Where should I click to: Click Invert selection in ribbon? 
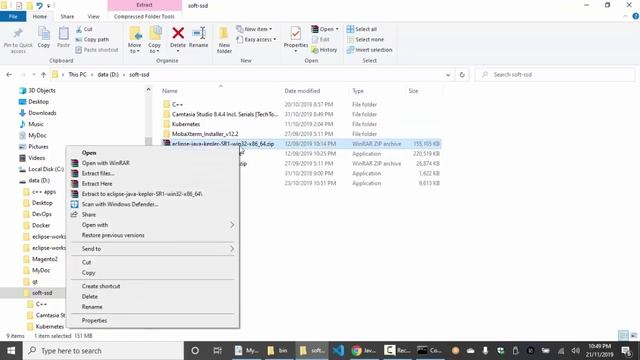[x=369, y=50]
